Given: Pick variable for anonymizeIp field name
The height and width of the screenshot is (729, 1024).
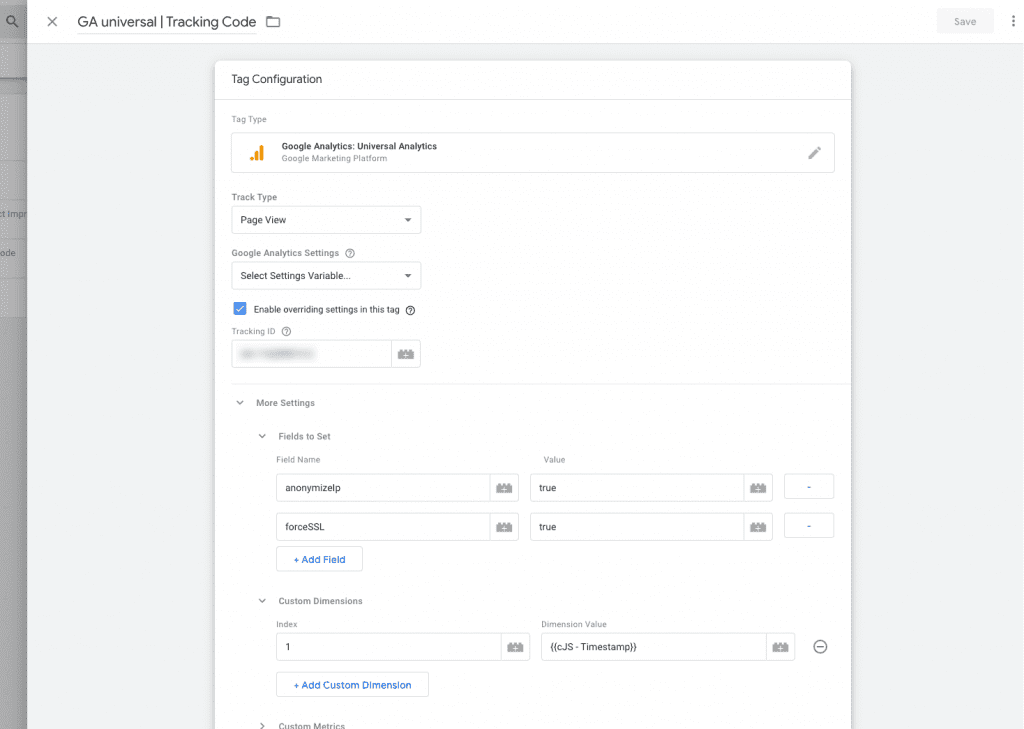Looking at the screenshot, I should (504, 488).
